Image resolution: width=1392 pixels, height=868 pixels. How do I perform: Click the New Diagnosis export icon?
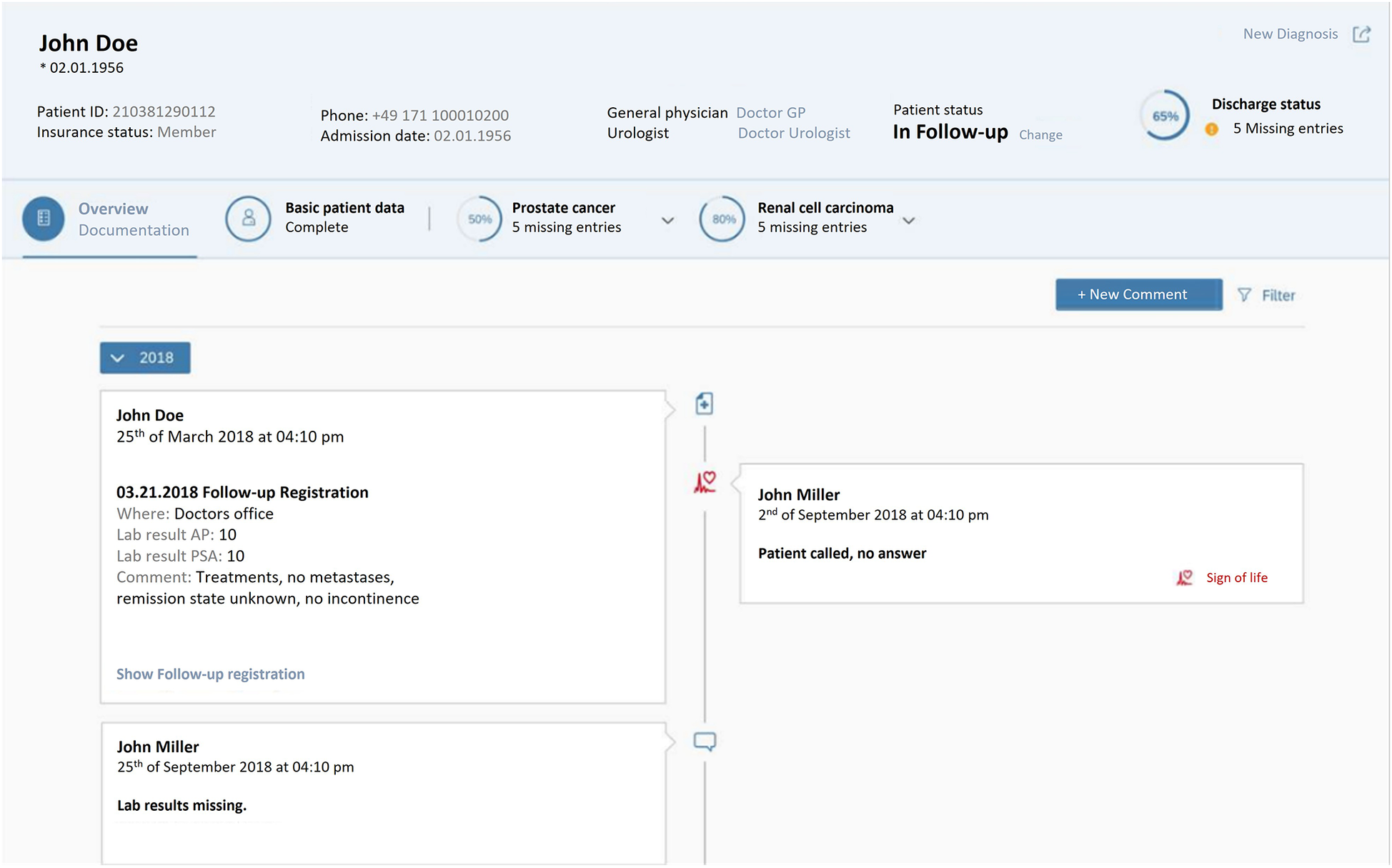(1361, 34)
